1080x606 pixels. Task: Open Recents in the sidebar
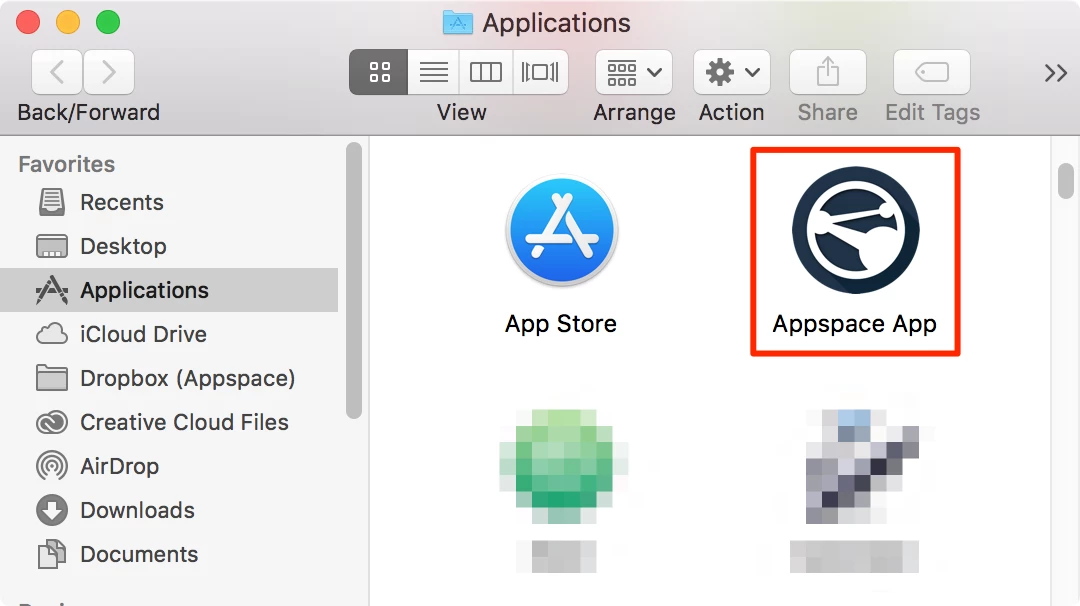click(169, 202)
